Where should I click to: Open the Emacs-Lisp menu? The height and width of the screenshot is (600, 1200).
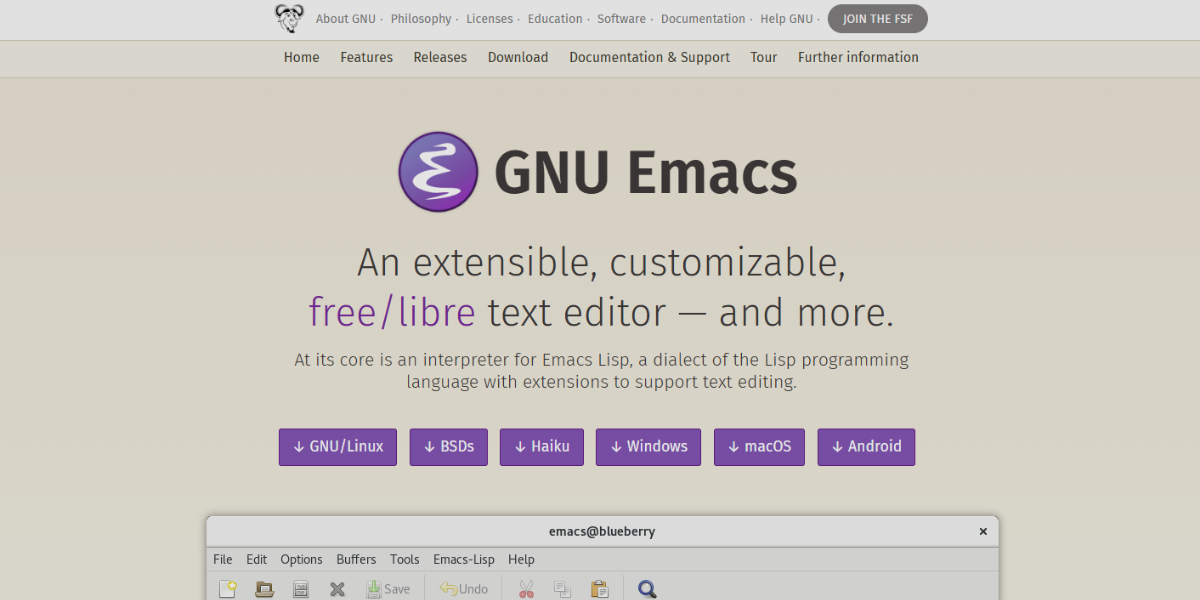tap(464, 559)
